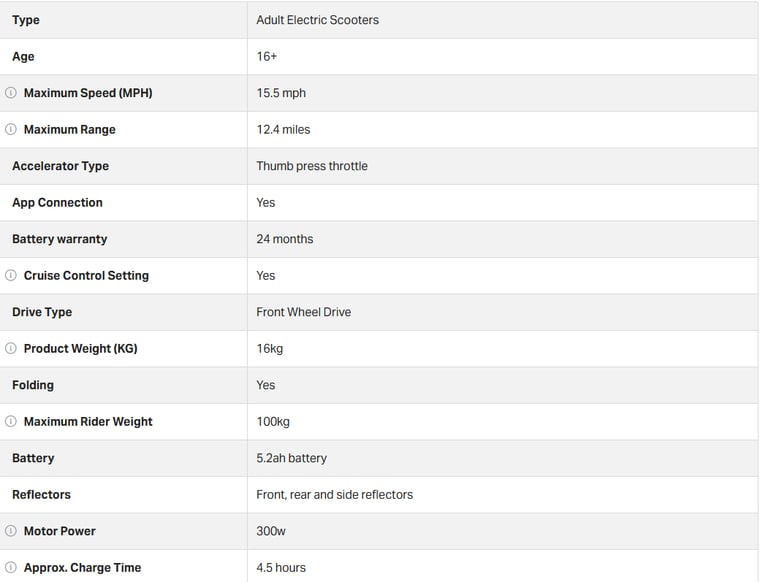Select the Battery warranty label
Image resolution: width=768 pixels, height=582 pixels.
[x=60, y=239]
